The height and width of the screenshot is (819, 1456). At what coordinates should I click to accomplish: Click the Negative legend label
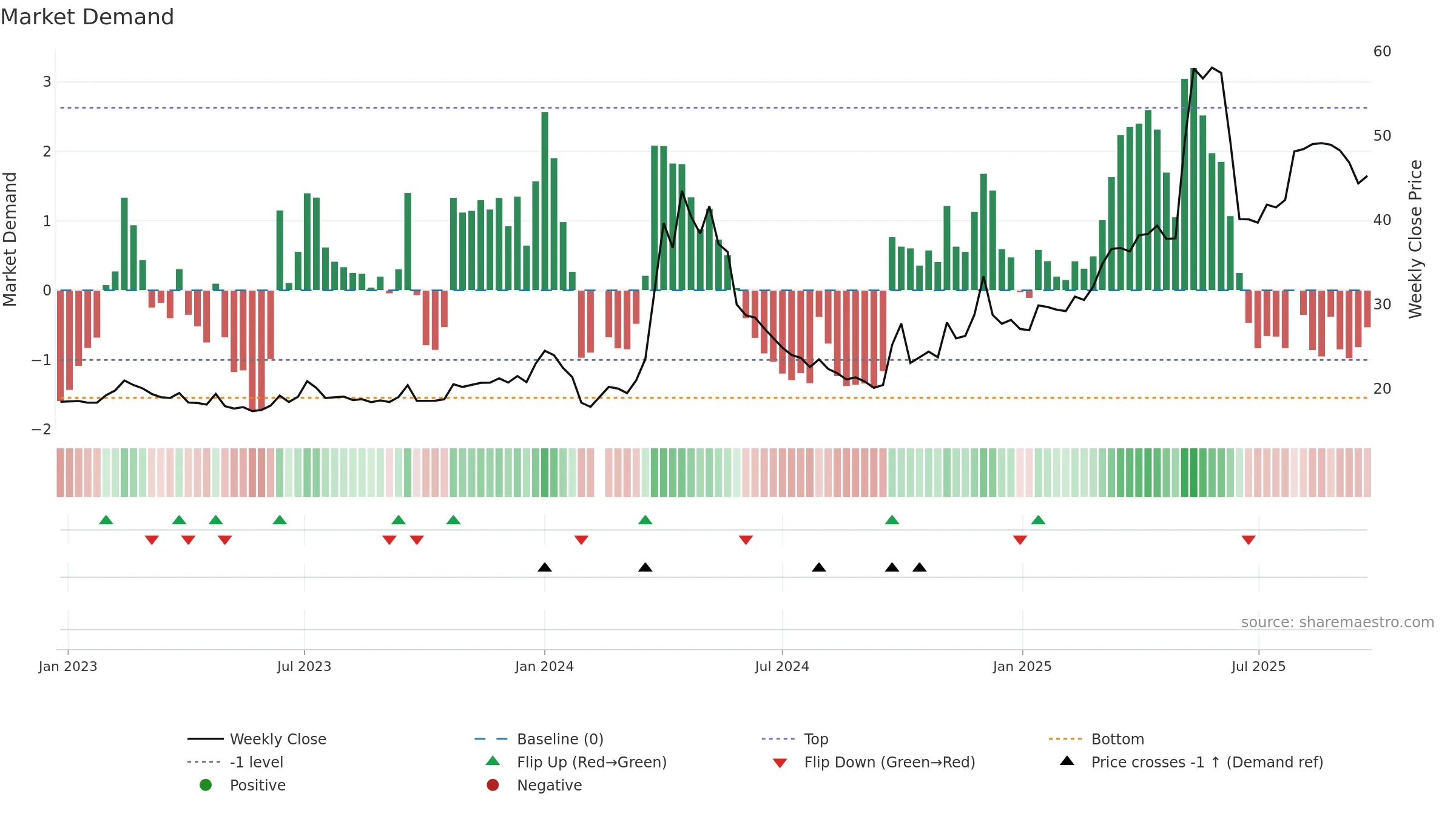click(549, 785)
